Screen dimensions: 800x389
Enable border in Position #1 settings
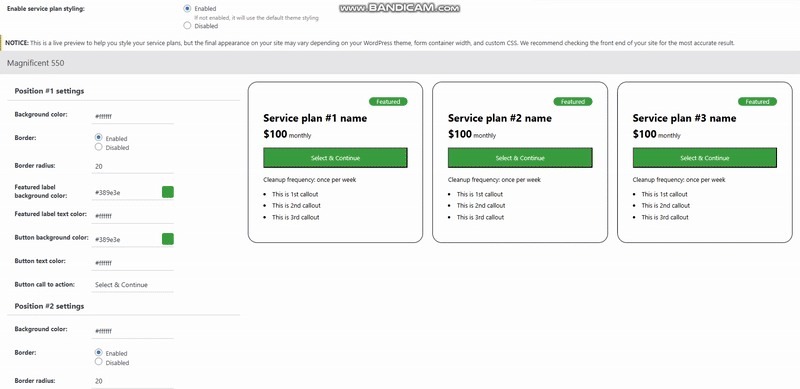(99, 137)
